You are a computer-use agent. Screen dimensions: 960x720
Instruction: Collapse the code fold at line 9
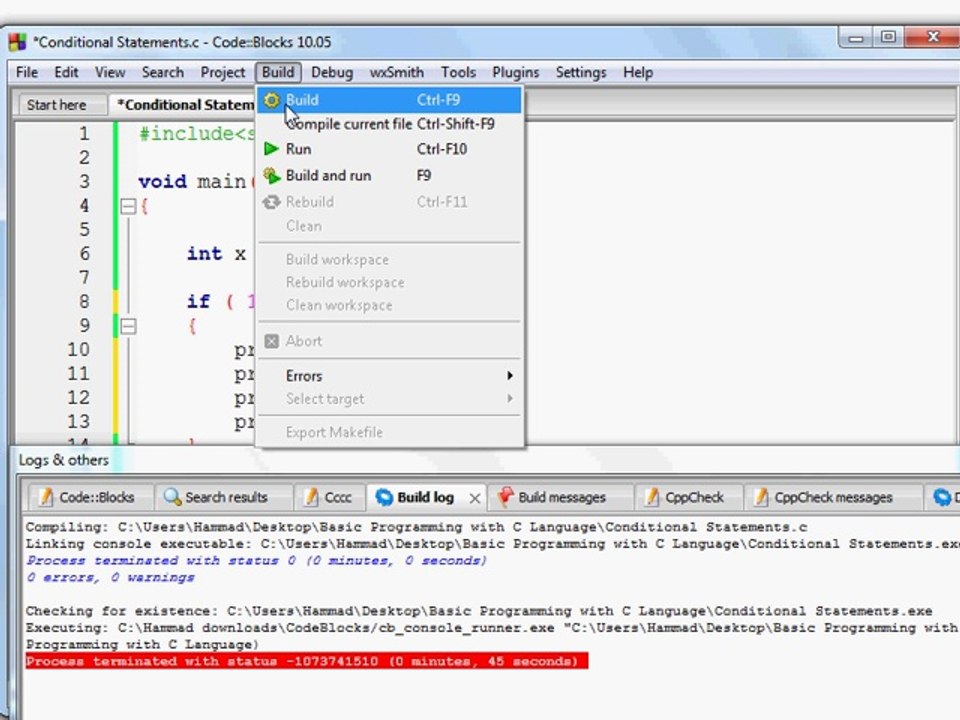(128, 326)
